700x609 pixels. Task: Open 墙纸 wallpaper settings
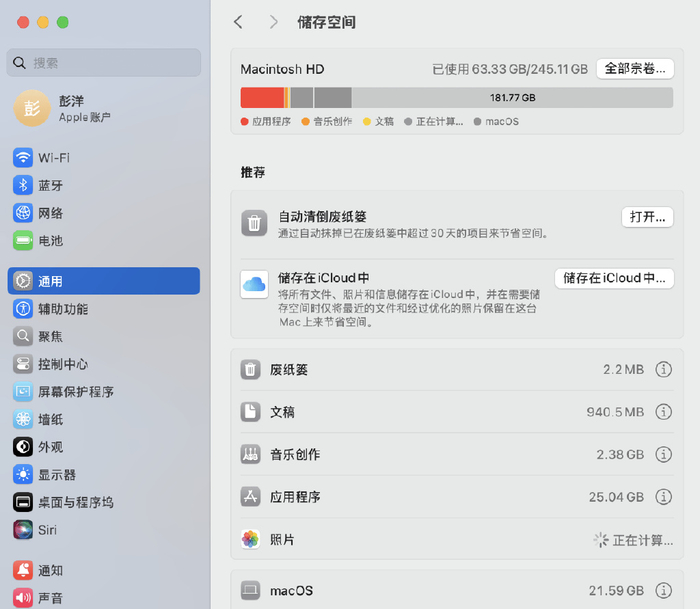click(x=104, y=419)
